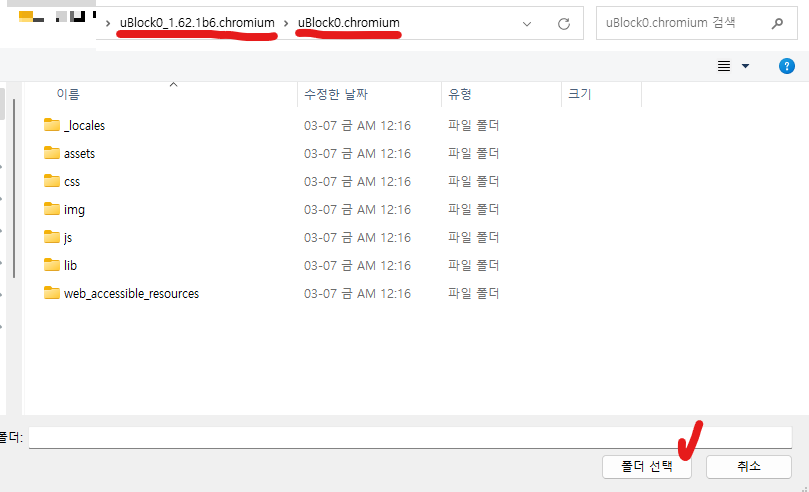
Task: Select the web_accessible_resources folder icon
Action: point(52,293)
